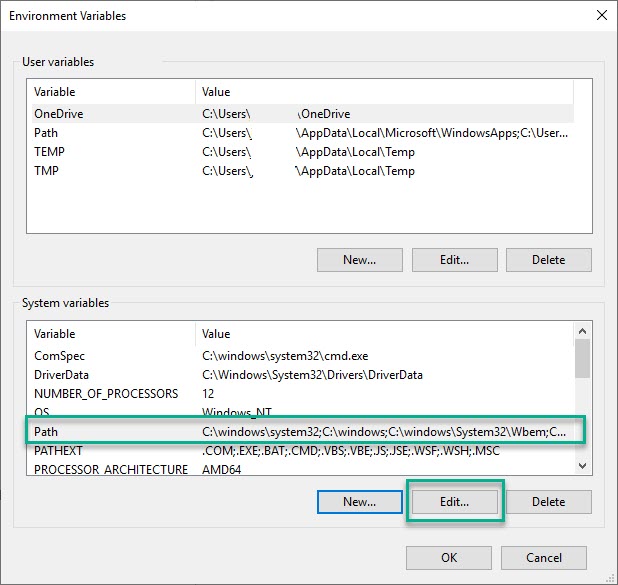
Task: Edit the selected system variable
Action: pyautogui.click(x=454, y=502)
